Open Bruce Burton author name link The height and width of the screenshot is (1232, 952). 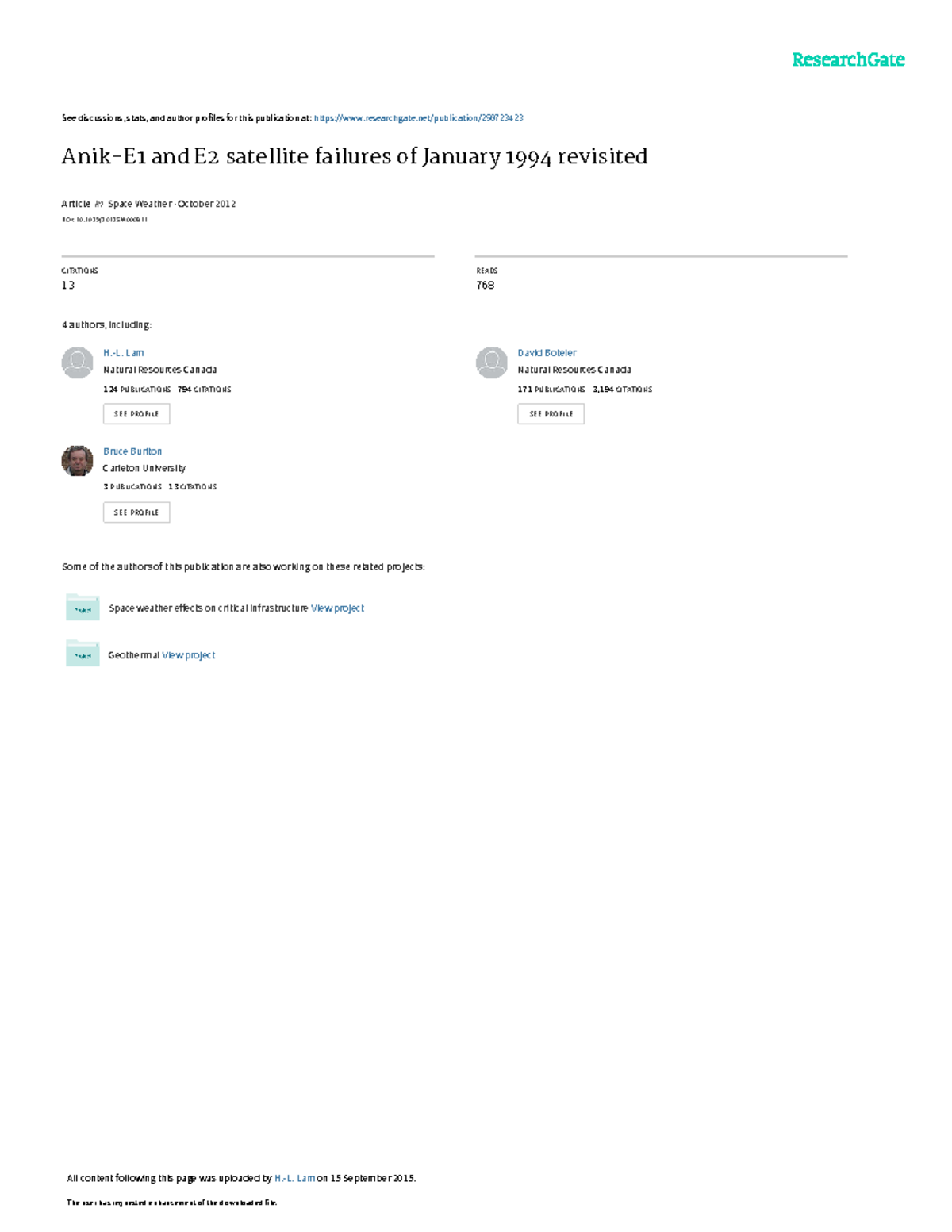(x=132, y=451)
